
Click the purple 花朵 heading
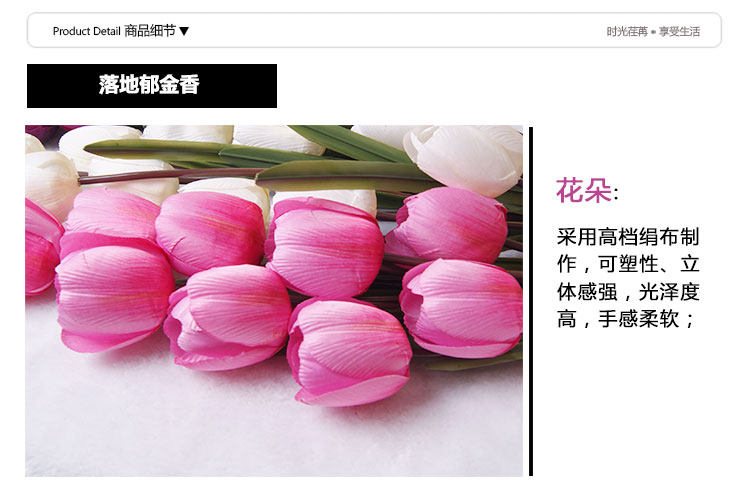[584, 190]
